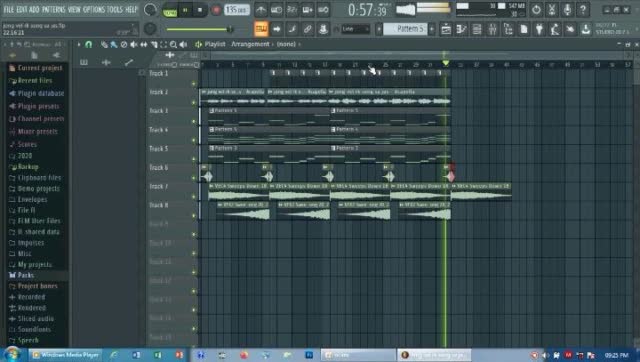Click the green horizontal slider under transport
The width and height of the screenshot is (640, 362).
click(x=200, y=29)
